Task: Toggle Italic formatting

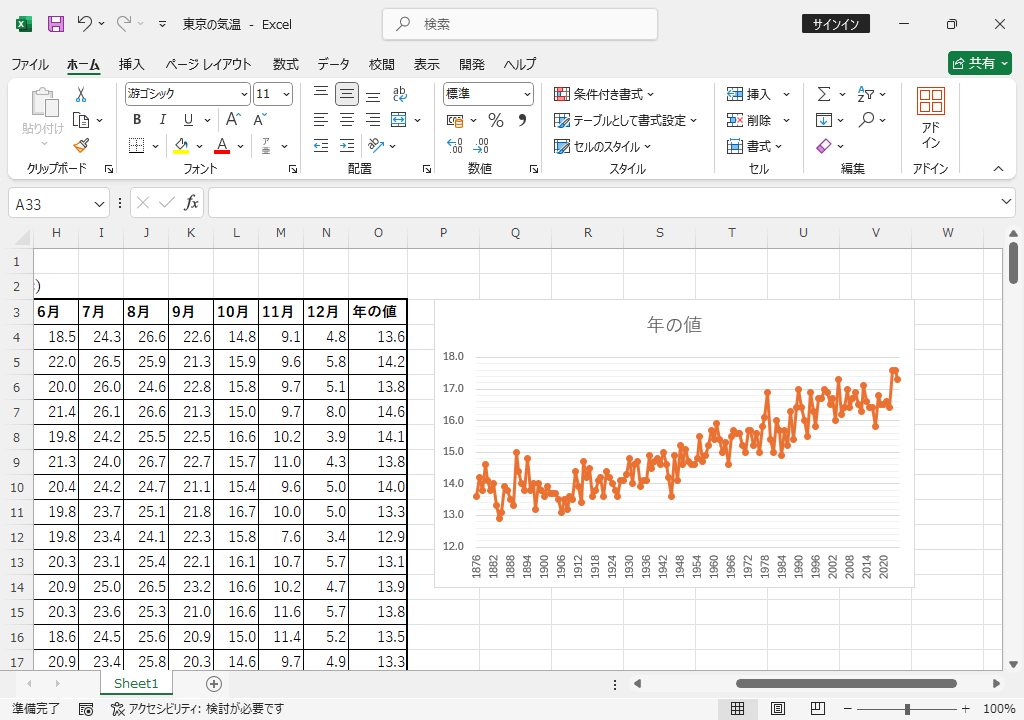Action: pos(163,120)
